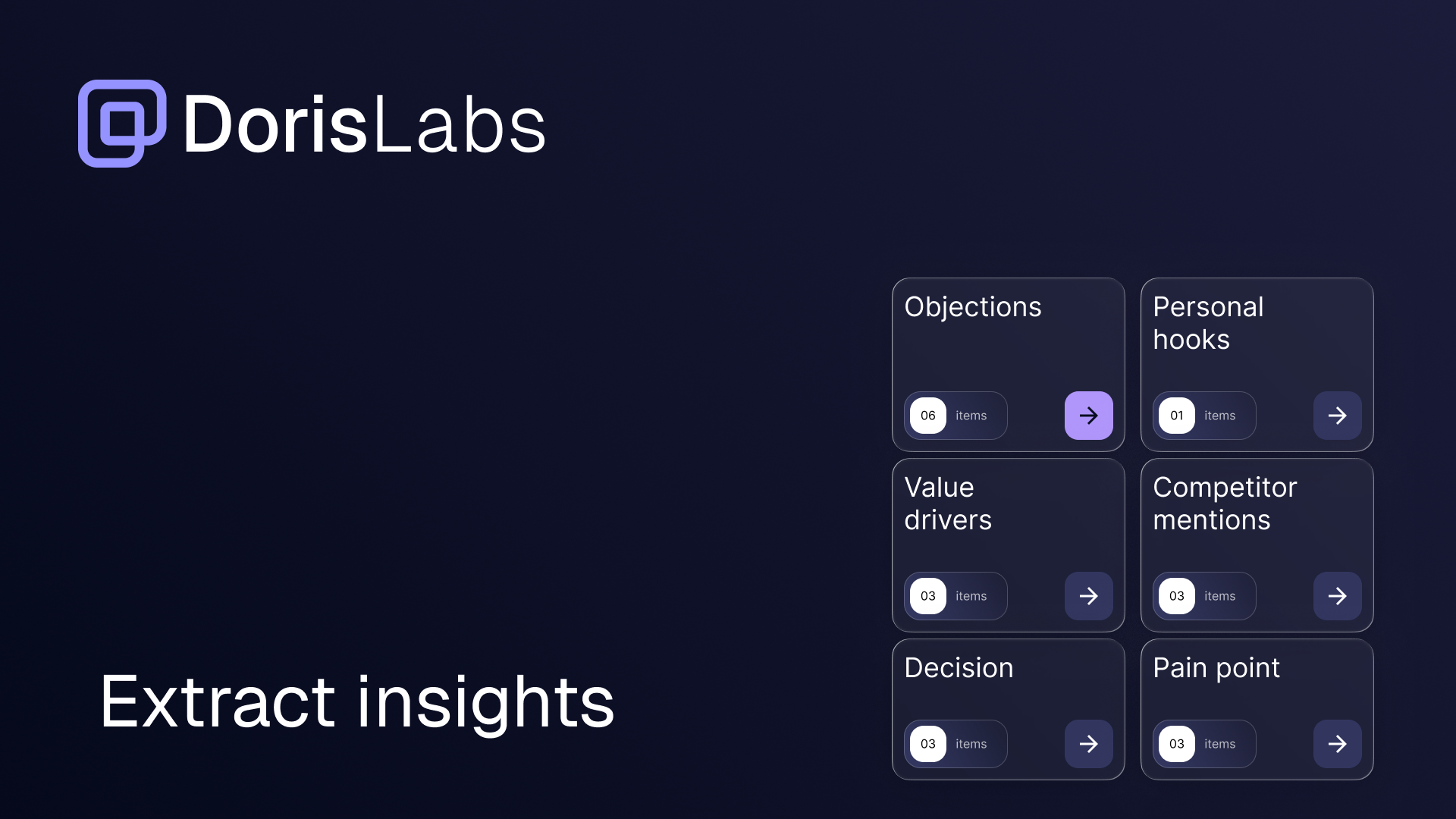Click the arrow icon on Decision card
The width and height of the screenshot is (1456, 819).
[1088, 744]
